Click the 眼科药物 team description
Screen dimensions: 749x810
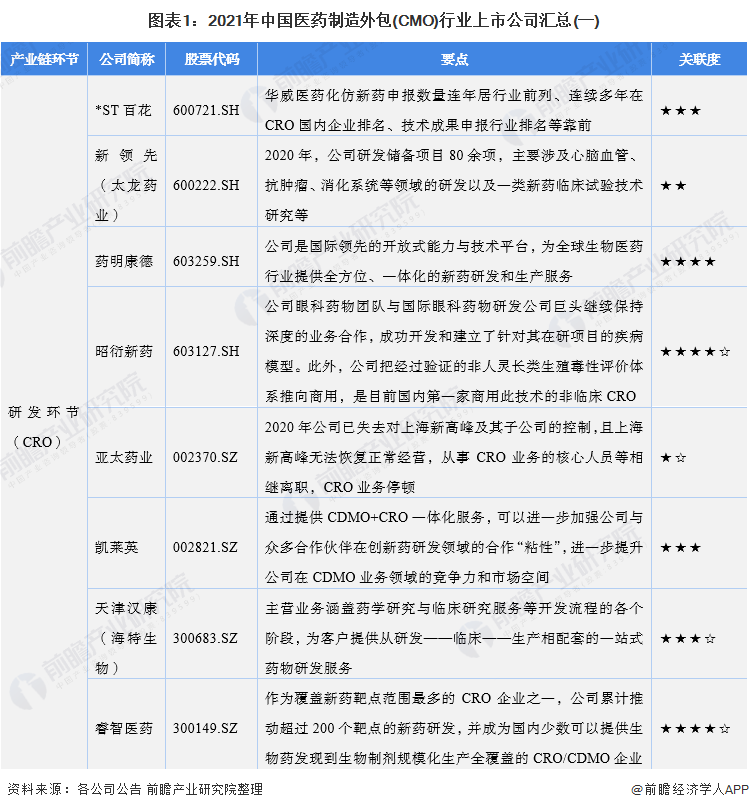pyautogui.click(x=454, y=351)
